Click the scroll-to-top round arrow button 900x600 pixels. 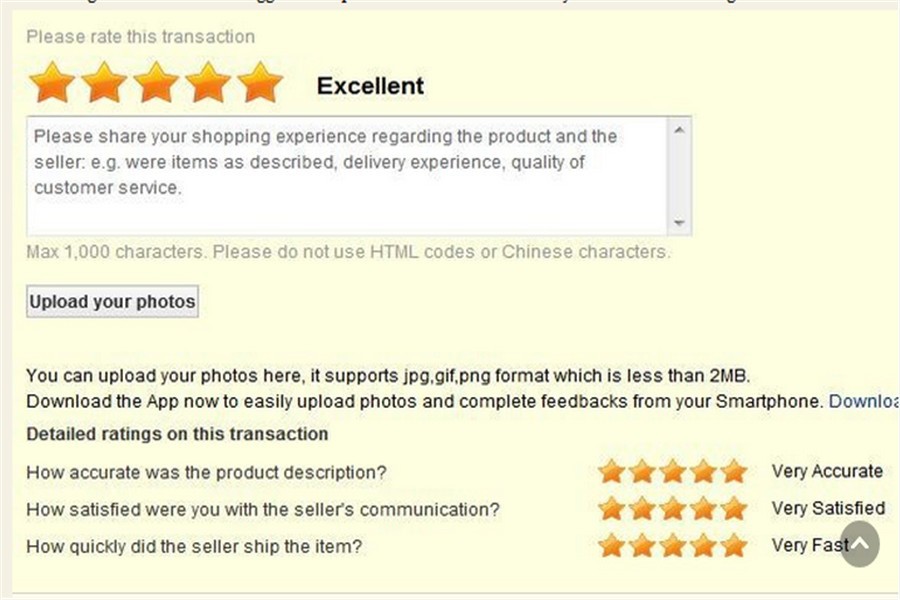tap(859, 544)
